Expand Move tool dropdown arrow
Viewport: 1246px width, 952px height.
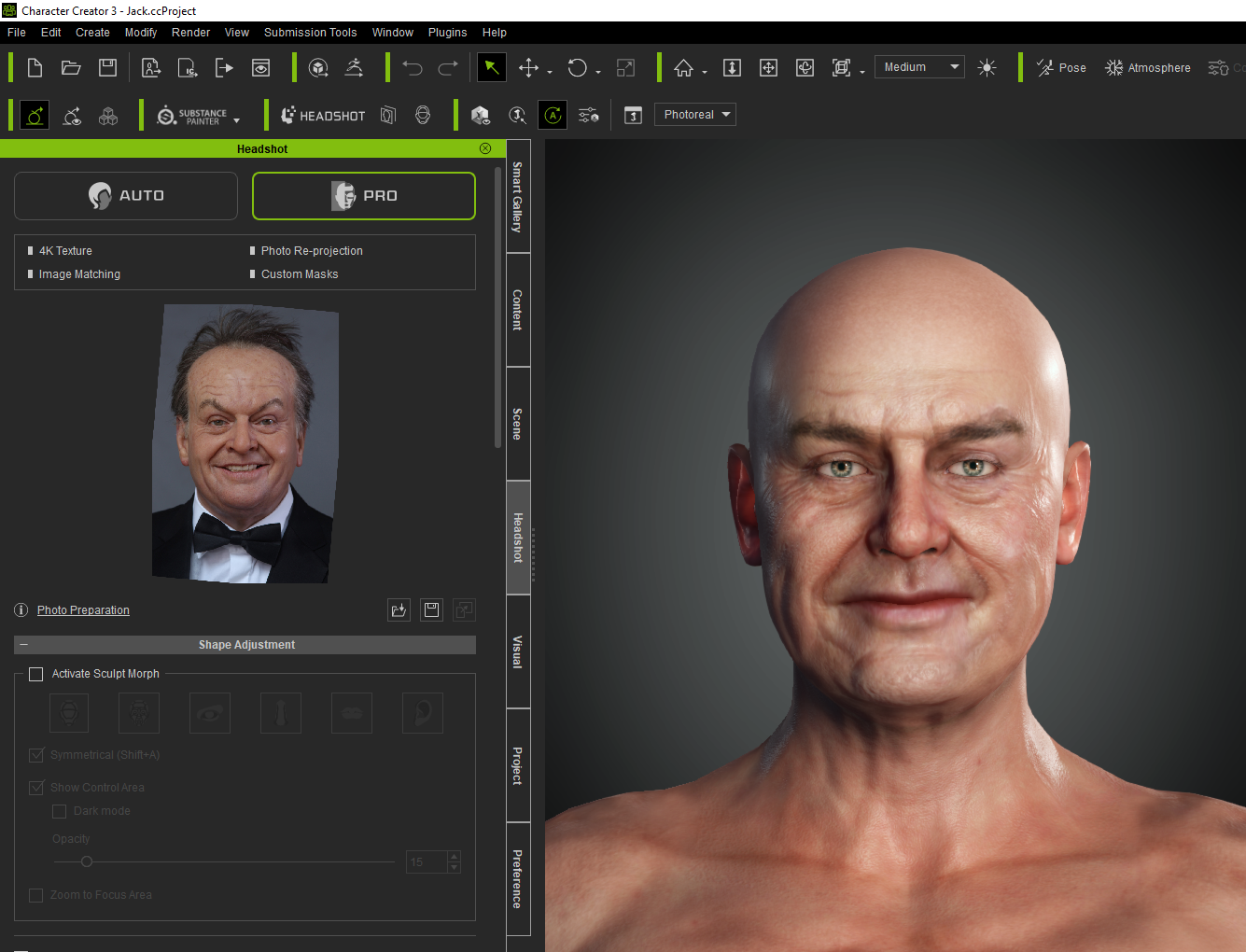pos(550,72)
